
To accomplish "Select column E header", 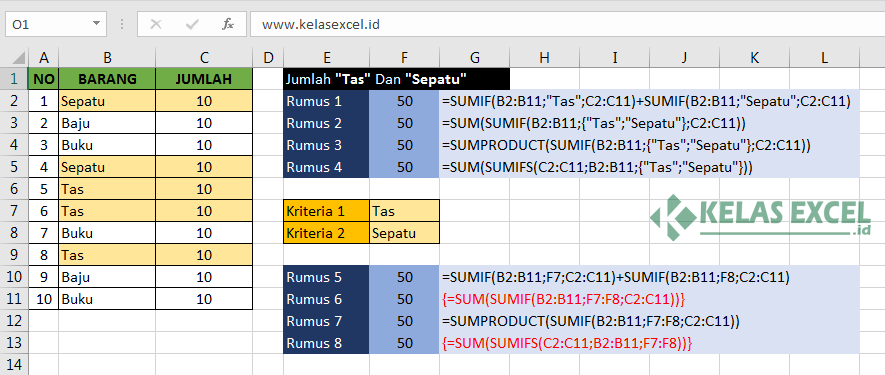I will [x=326, y=57].
